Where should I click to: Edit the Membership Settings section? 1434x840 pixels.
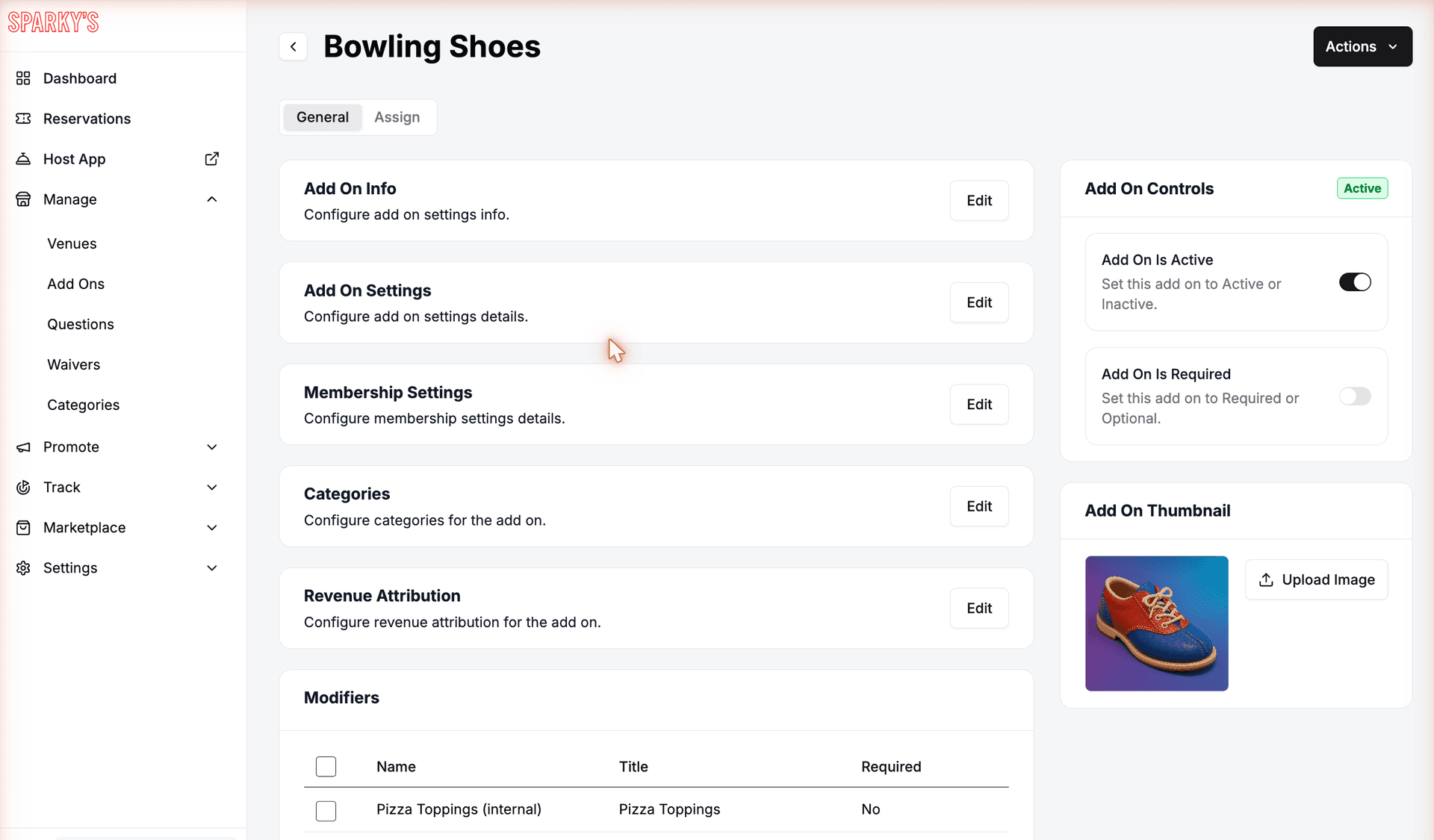pyautogui.click(x=979, y=404)
